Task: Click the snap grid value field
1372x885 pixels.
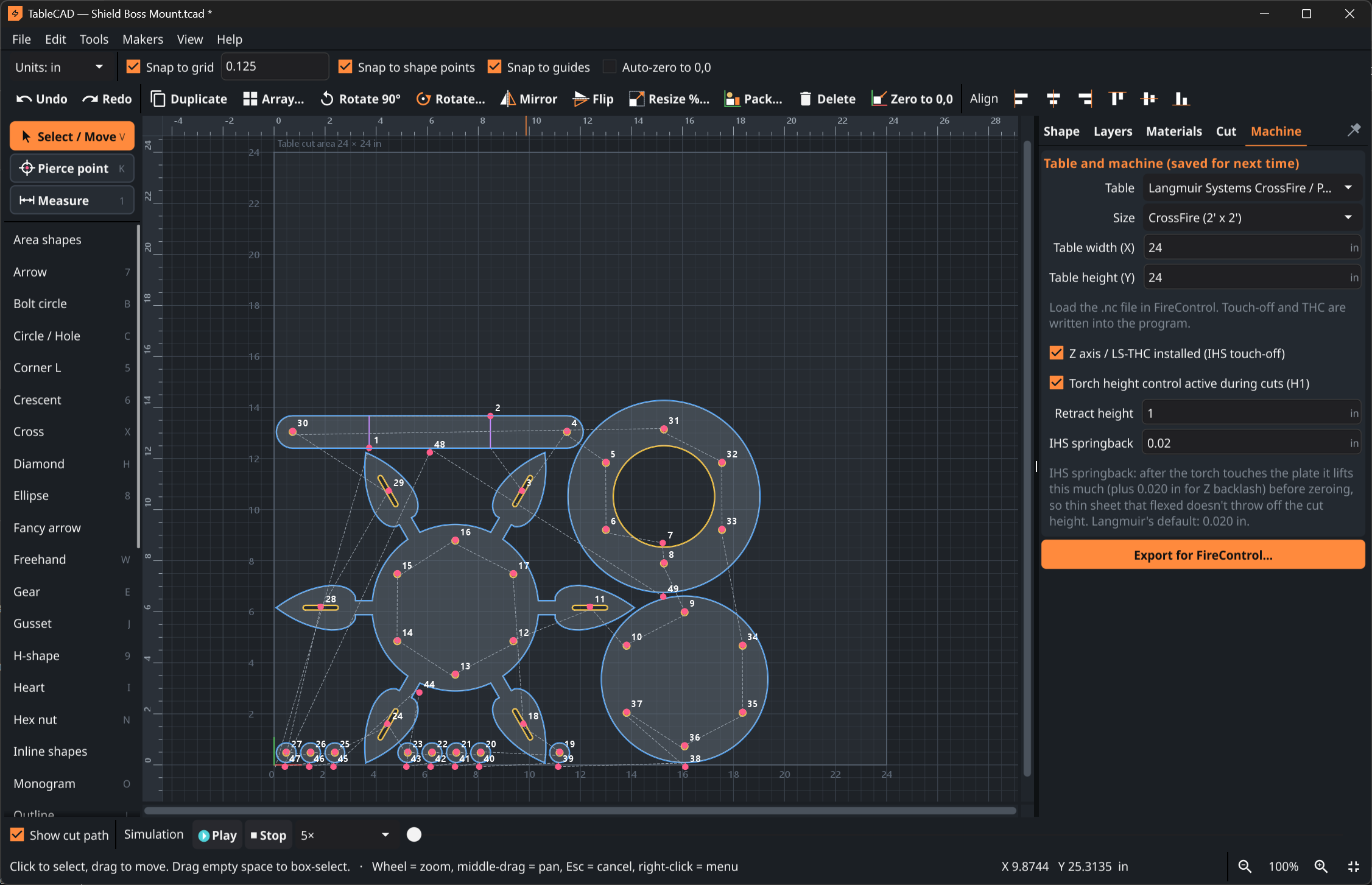Action: click(275, 66)
